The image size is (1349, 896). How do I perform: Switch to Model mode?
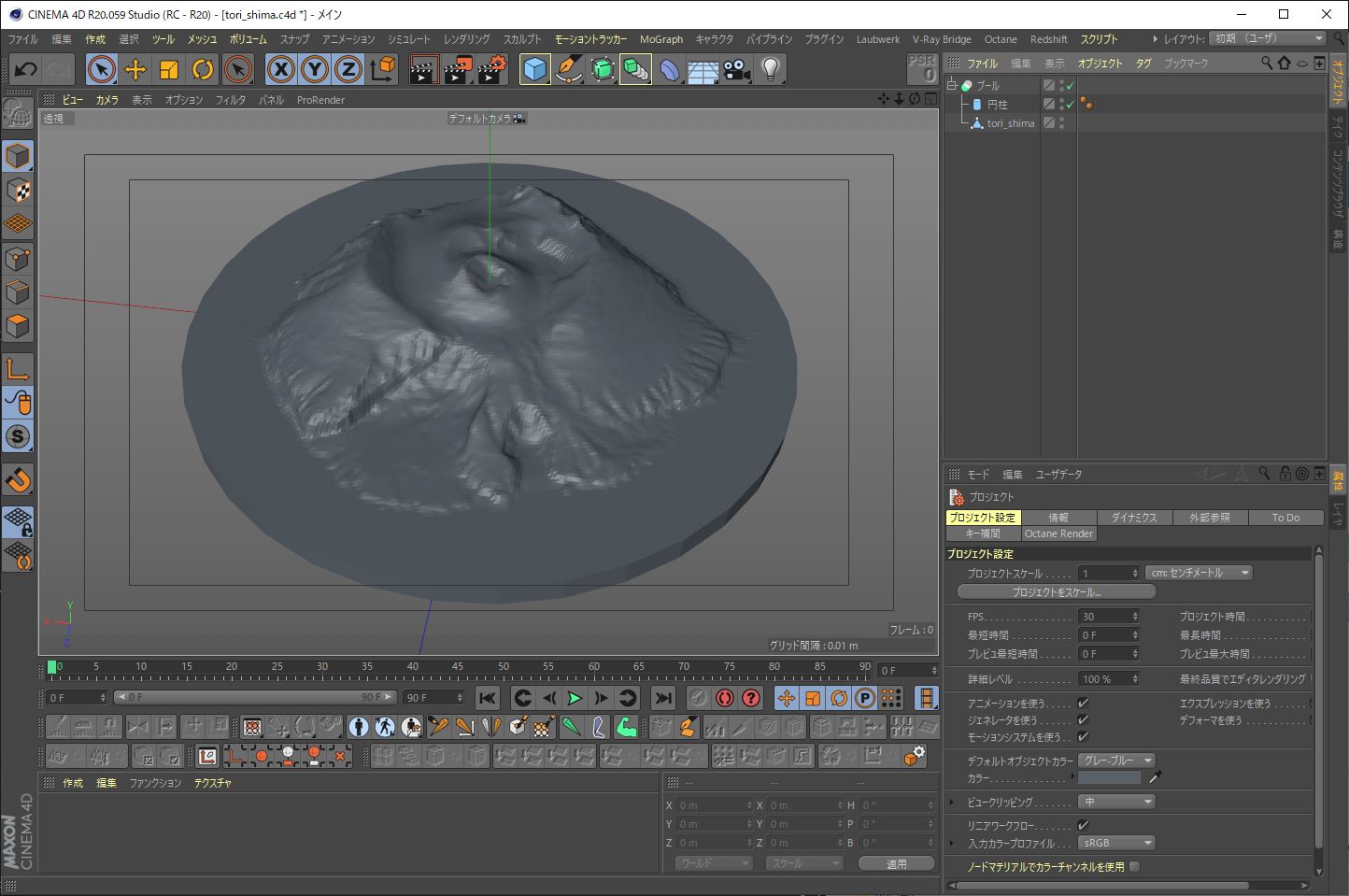[18, 156]
